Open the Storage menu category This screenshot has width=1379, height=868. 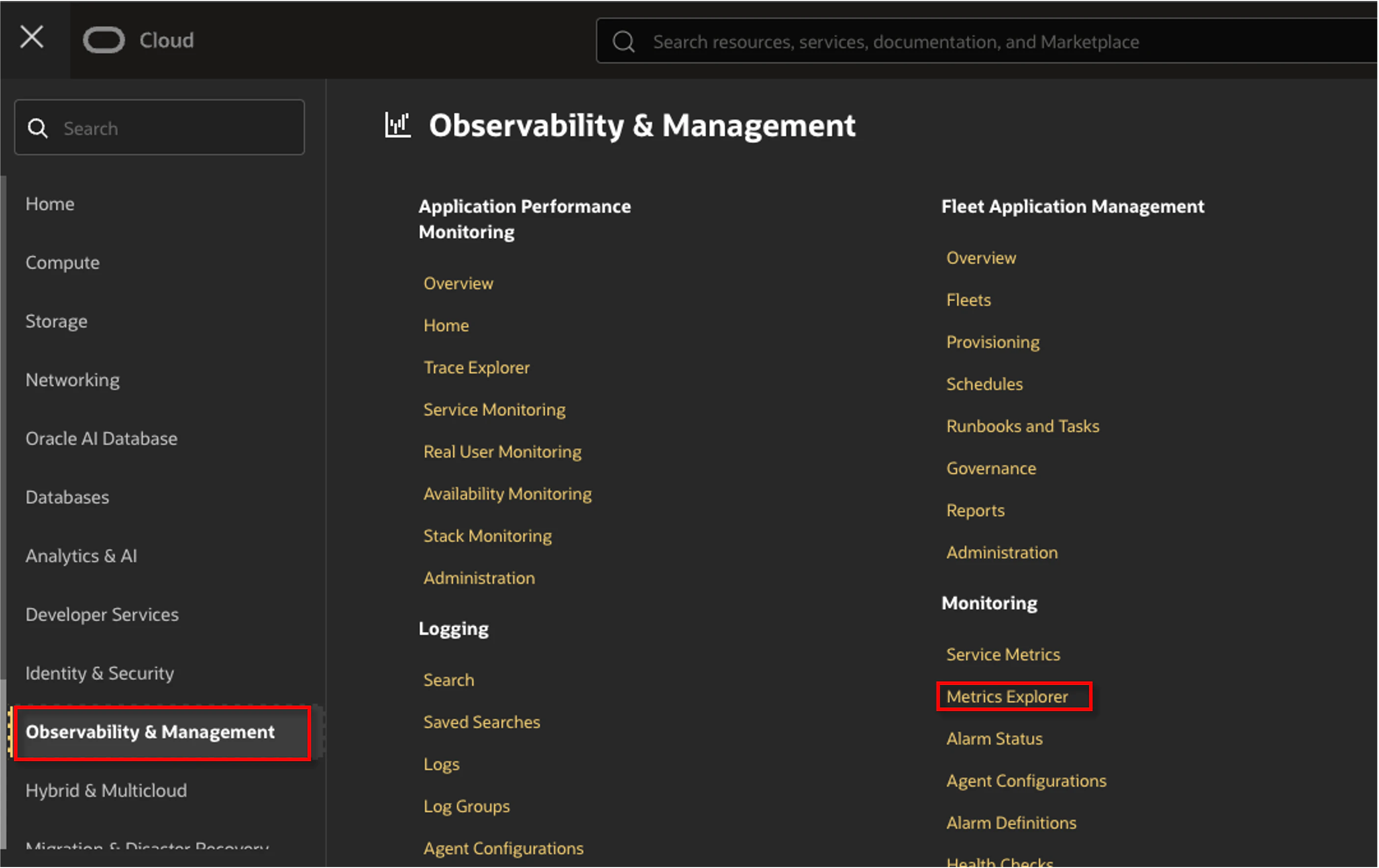tap(56, 321)
